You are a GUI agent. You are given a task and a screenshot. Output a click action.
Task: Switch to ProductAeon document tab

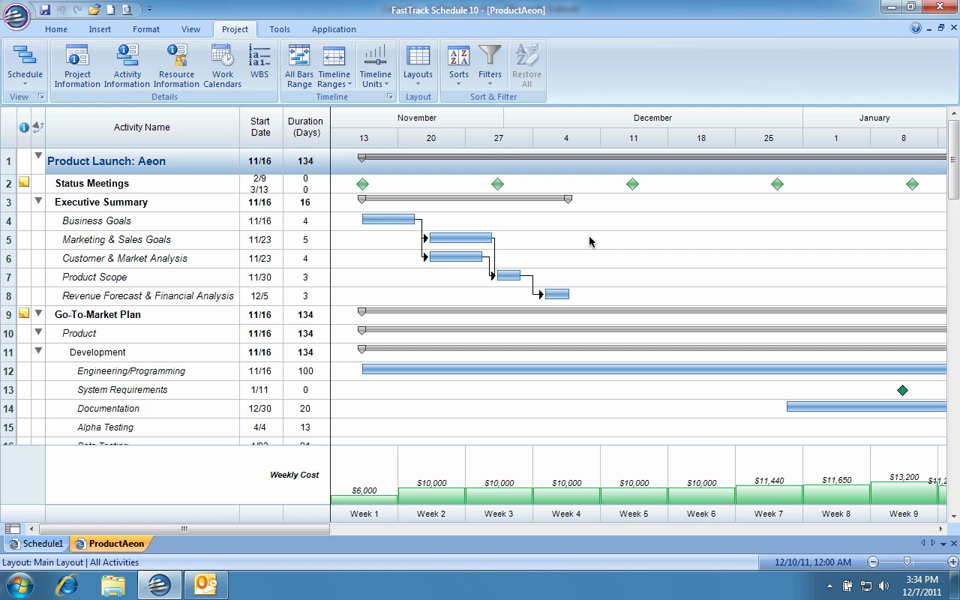pyautogui.click(x=110, y=543)
